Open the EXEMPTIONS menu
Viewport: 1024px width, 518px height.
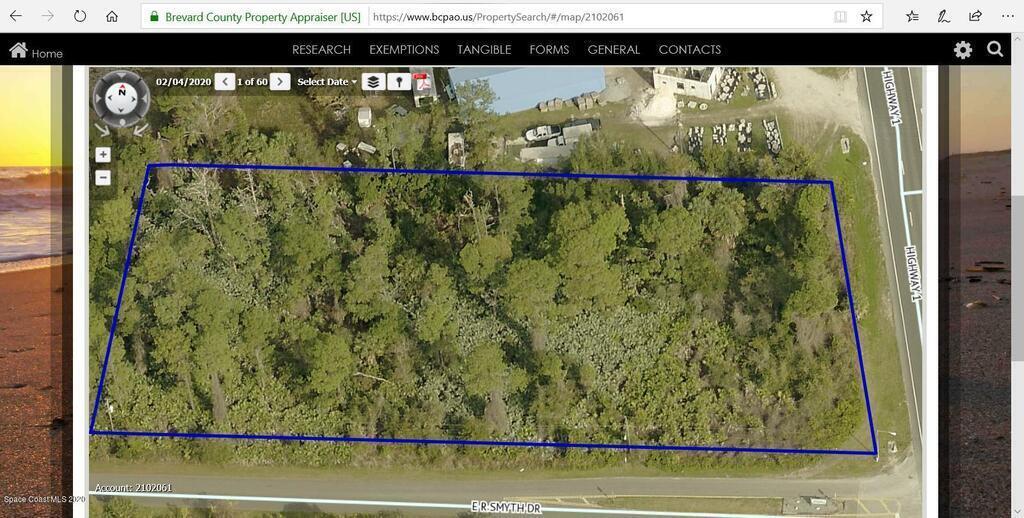pyautogui.click(x=404, y=50)
